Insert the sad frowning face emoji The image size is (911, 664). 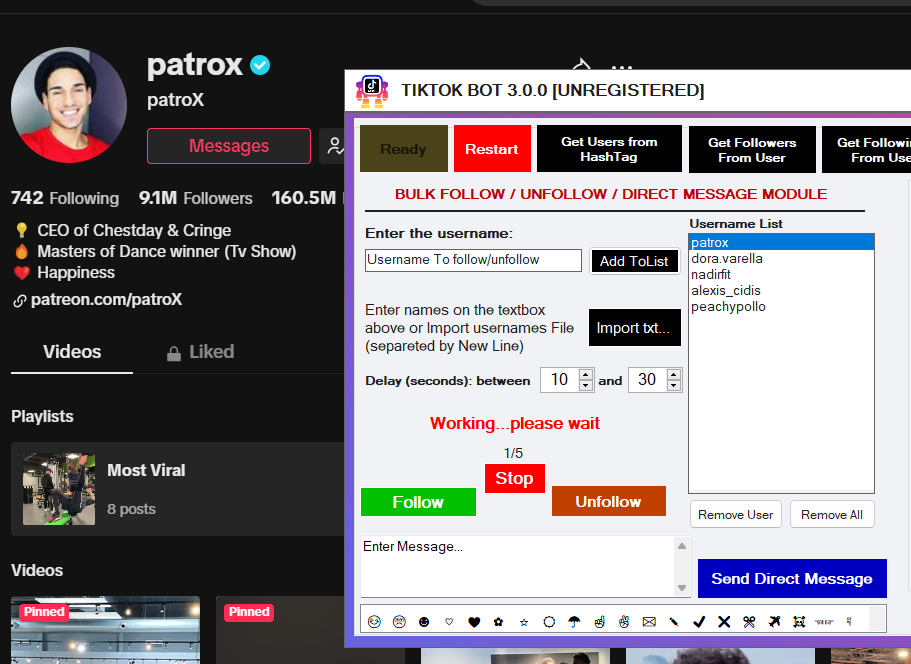[399, 622]
